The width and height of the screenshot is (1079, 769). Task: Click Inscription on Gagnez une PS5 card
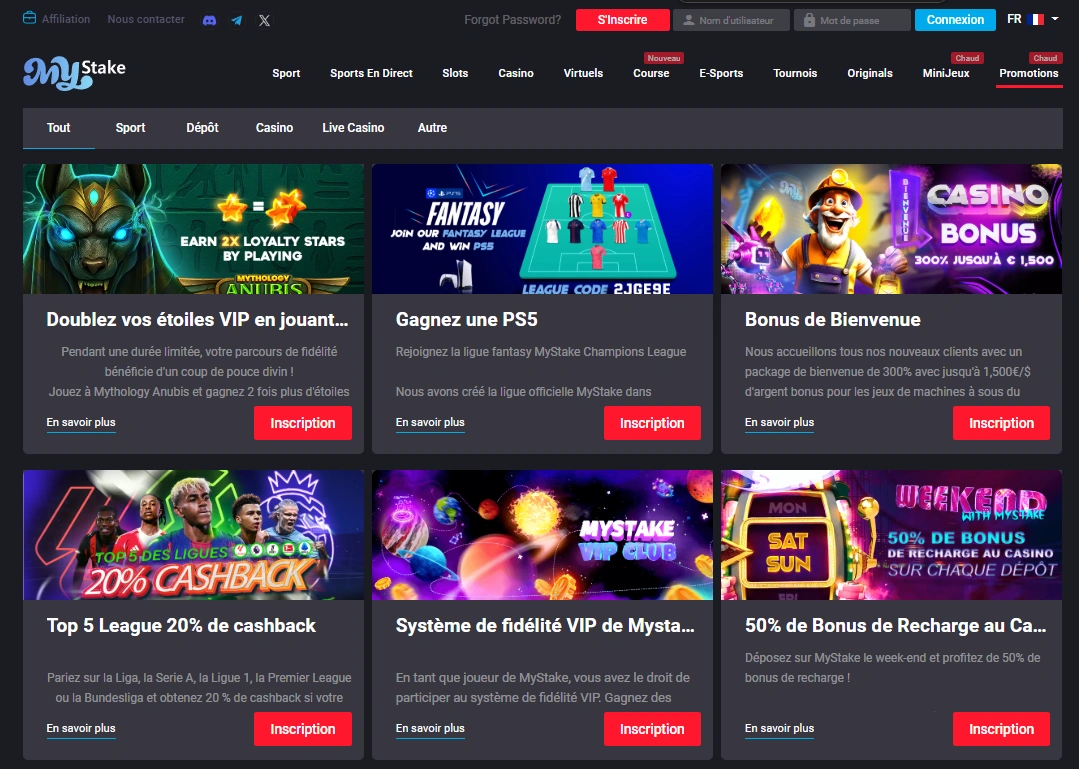[x=652, y=423]
